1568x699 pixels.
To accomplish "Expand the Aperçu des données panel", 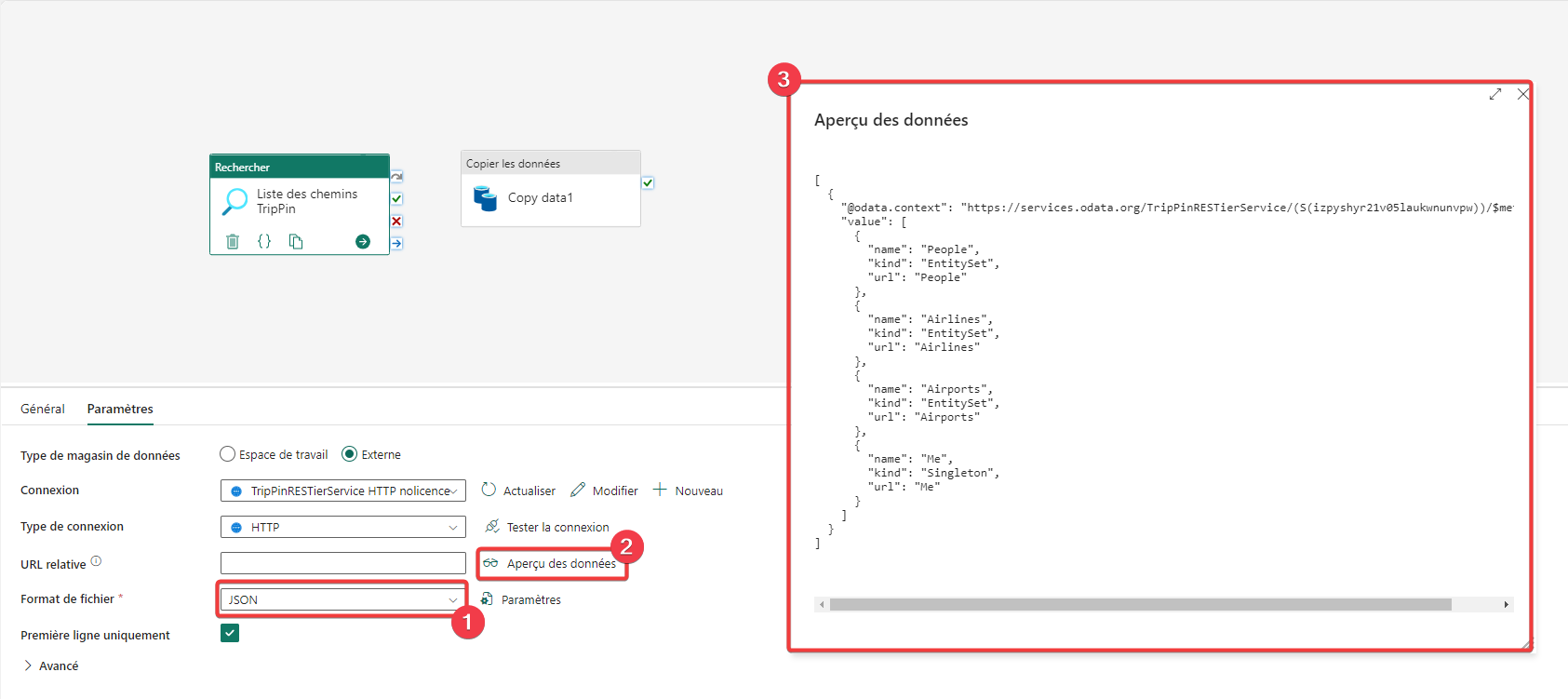I will click(x=1495, y=94).
